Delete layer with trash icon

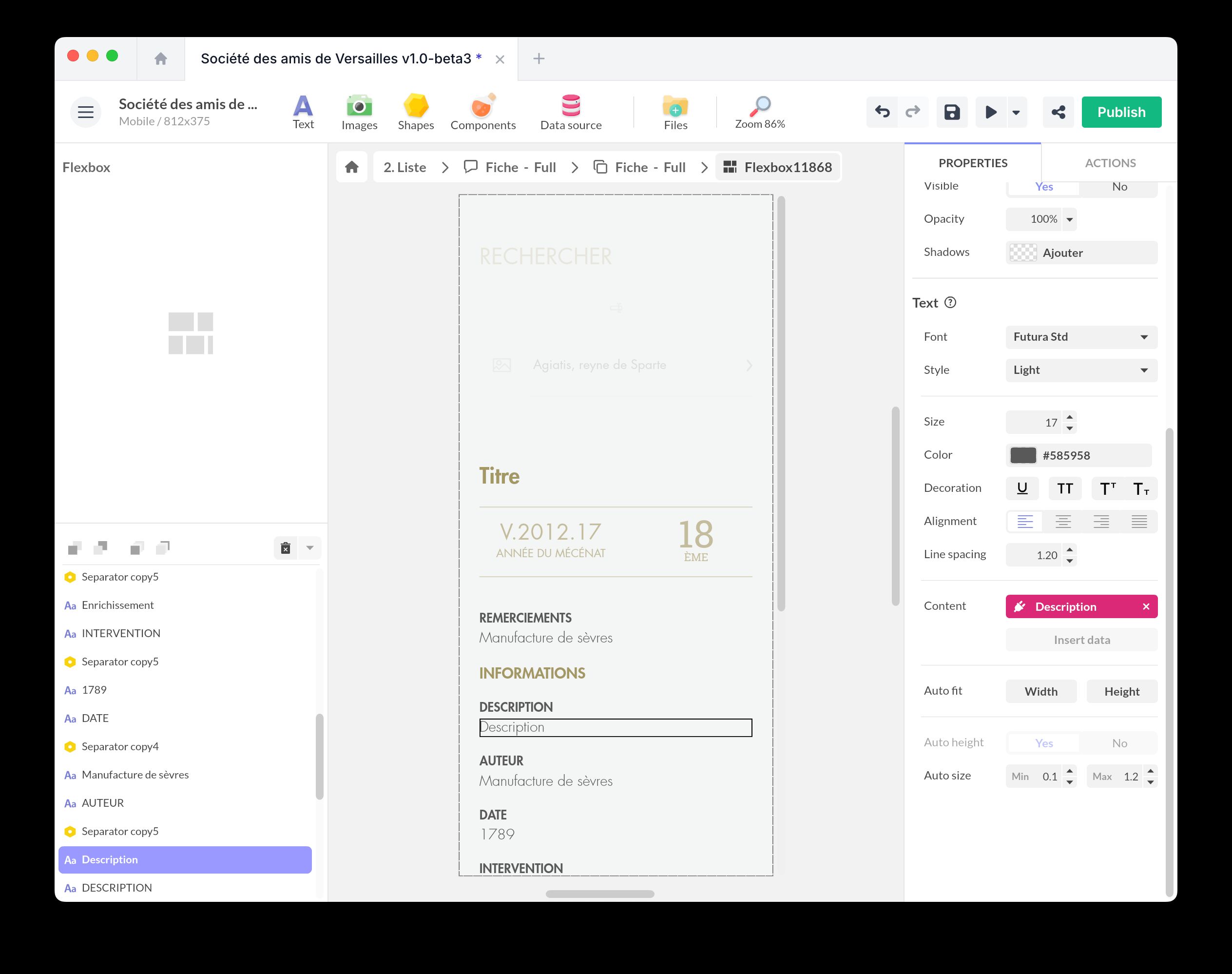point(286,548)
